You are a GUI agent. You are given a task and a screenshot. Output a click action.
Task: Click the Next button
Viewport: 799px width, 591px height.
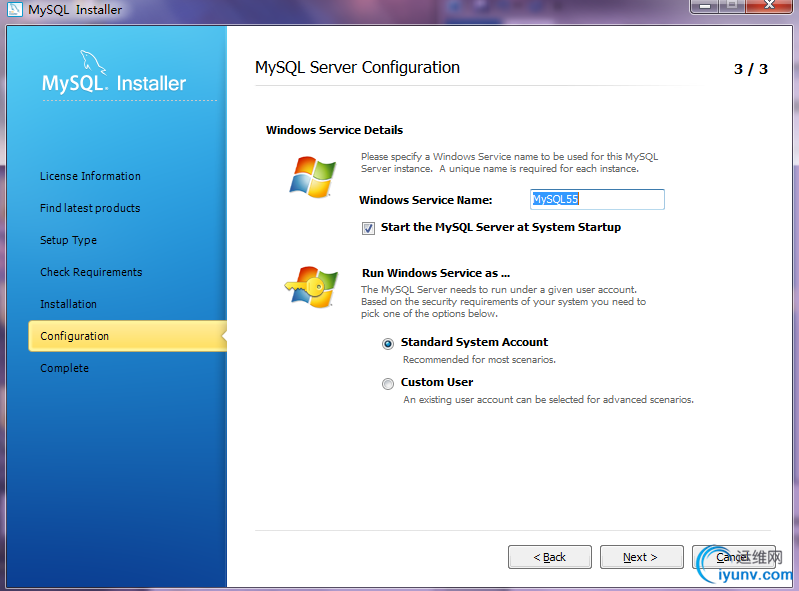point(642,557)
